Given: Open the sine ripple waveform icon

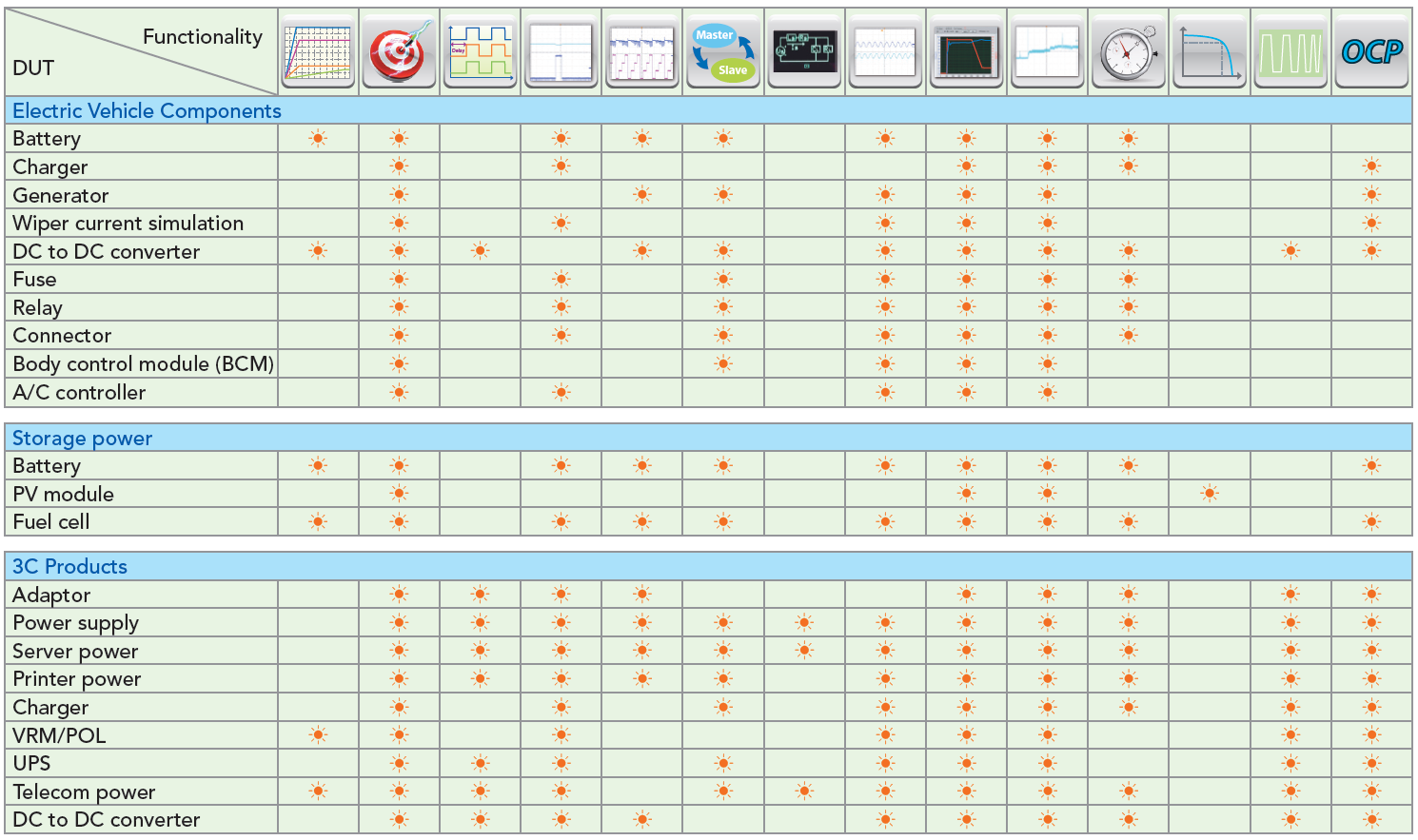Looking at the screenshot, I should tap(885, 52).
